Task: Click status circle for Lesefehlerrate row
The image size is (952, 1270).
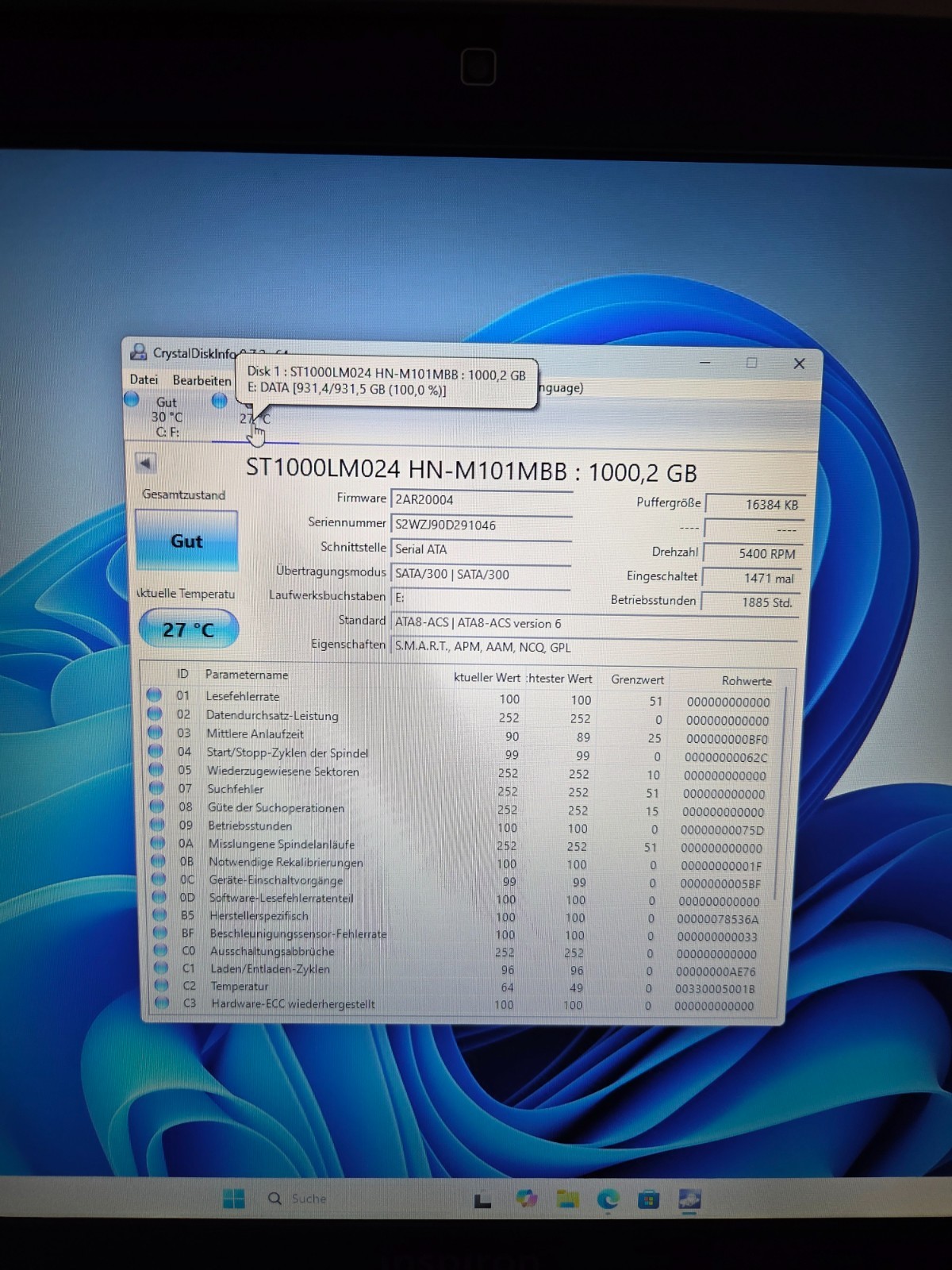Action: tap(154, 696)
